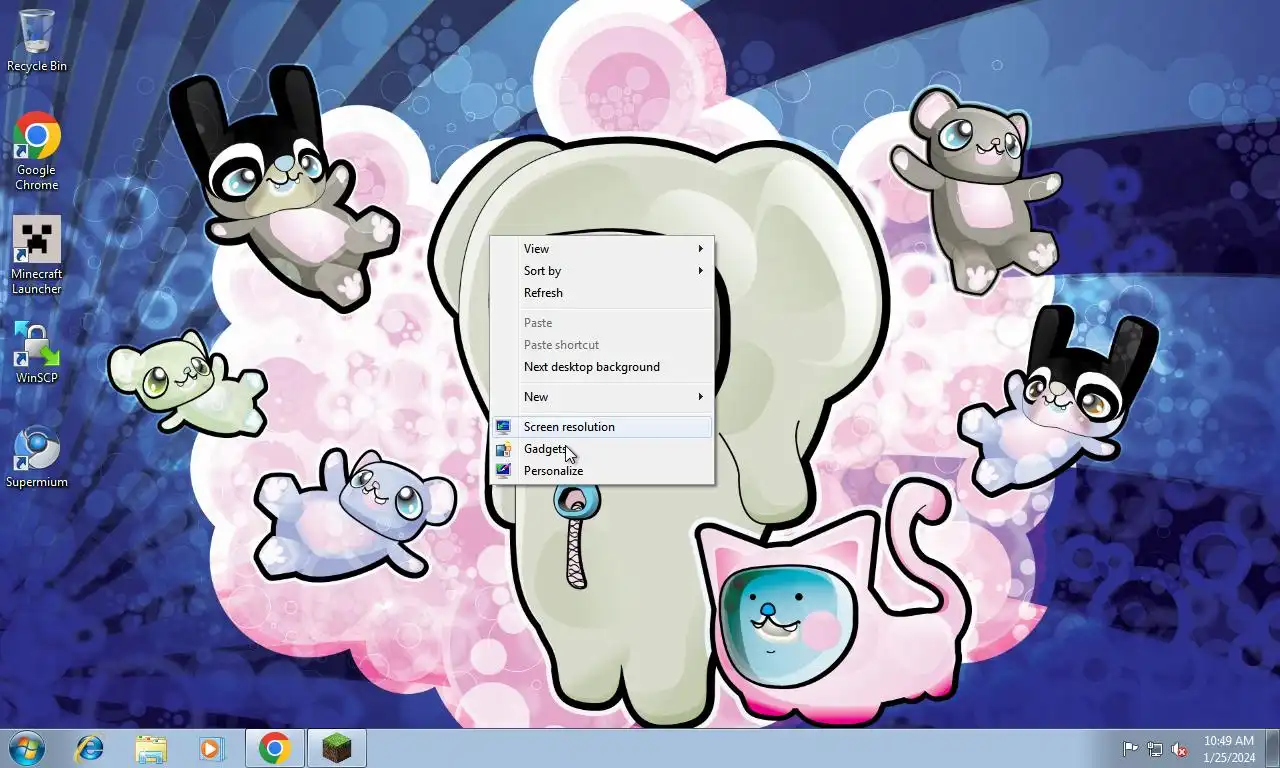Launch Windows Media Player from taskbar
Screen dimensions: 1280x768
pos(212,748)
